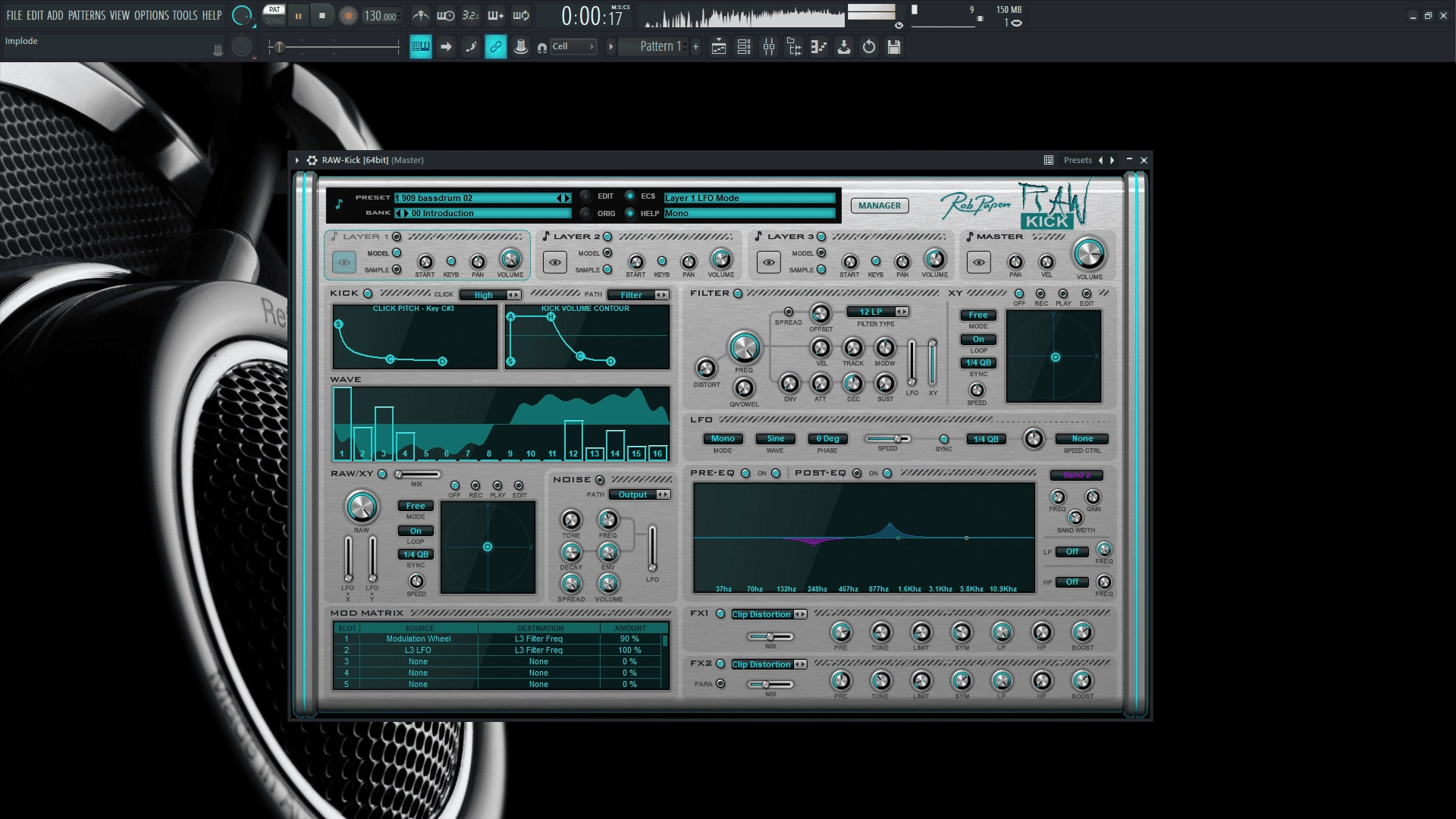
Task: Open the FILE menu
Action: (14, 15)
